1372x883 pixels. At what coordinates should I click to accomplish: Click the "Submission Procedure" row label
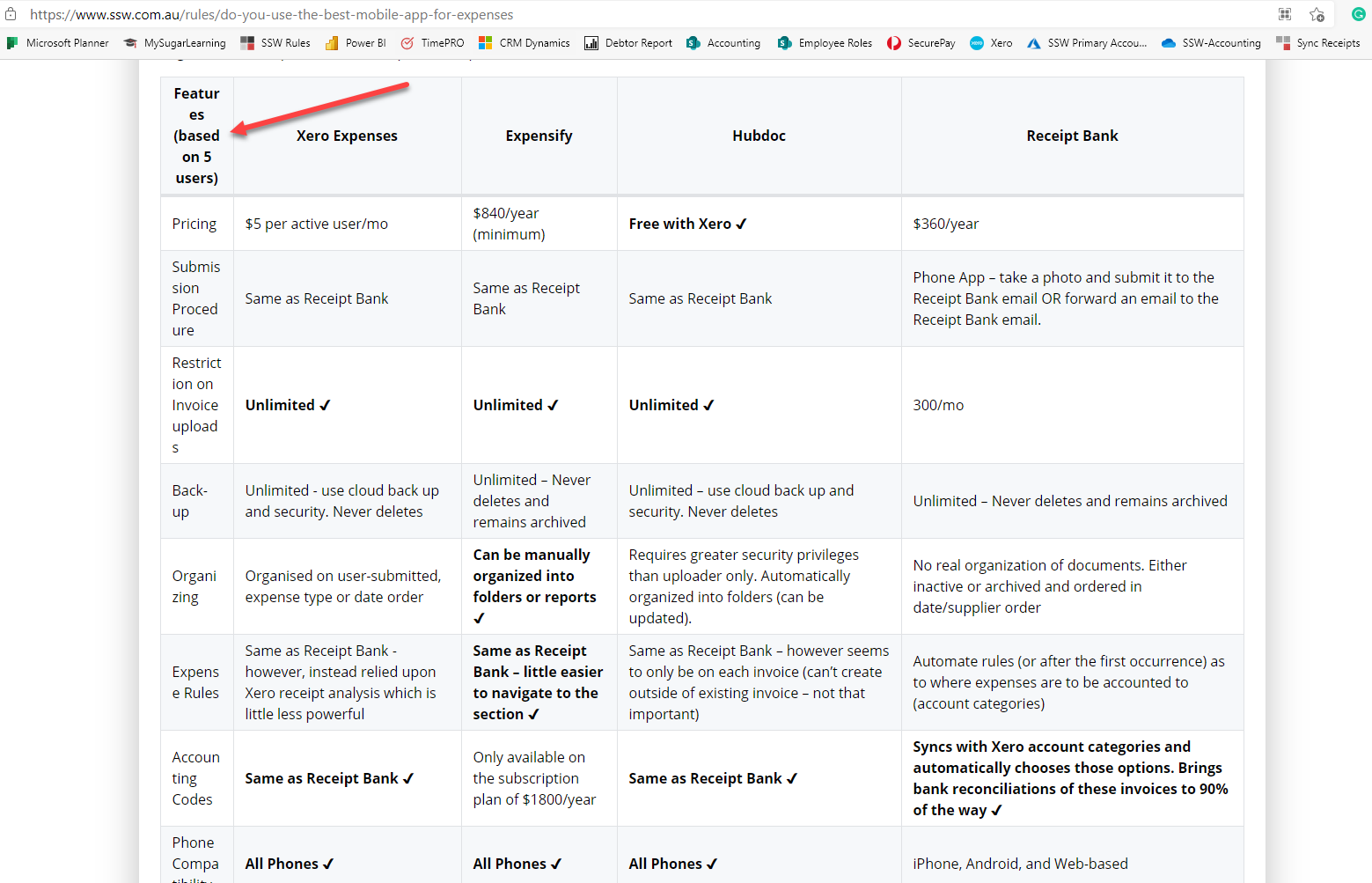pos(197,298)
